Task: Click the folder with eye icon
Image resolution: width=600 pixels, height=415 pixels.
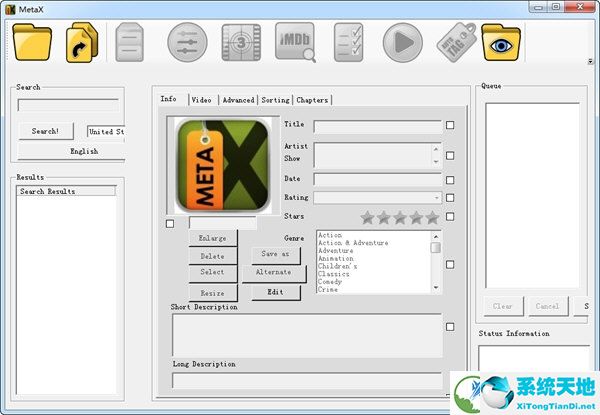Action: tap(503, 42)
